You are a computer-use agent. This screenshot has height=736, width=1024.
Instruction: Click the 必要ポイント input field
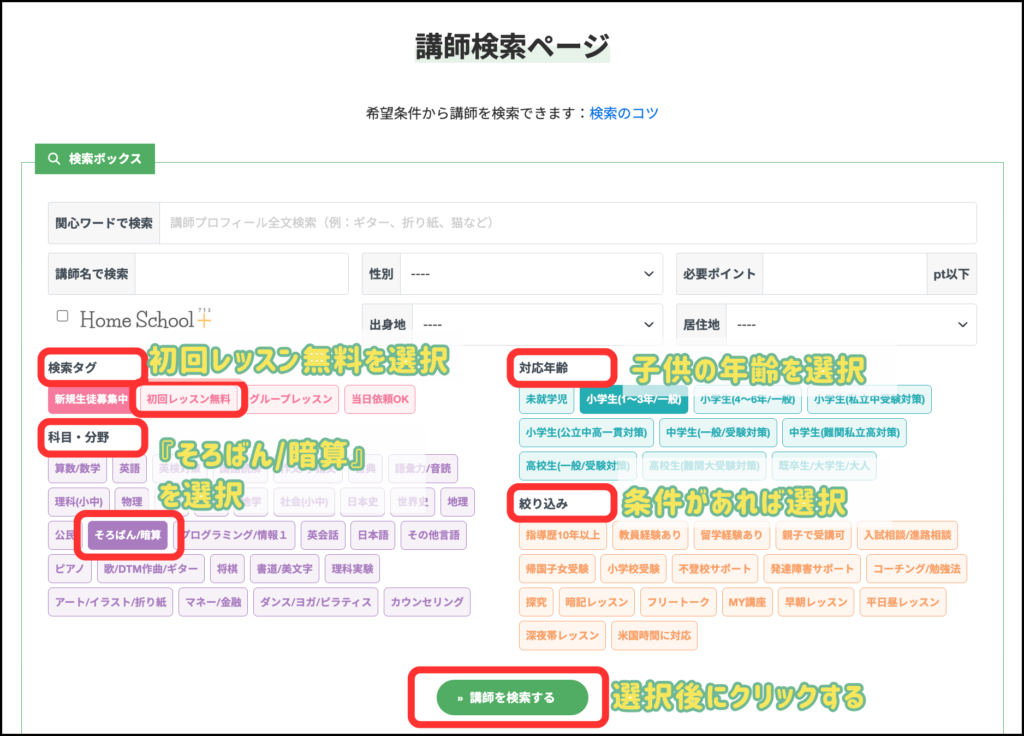843,274
